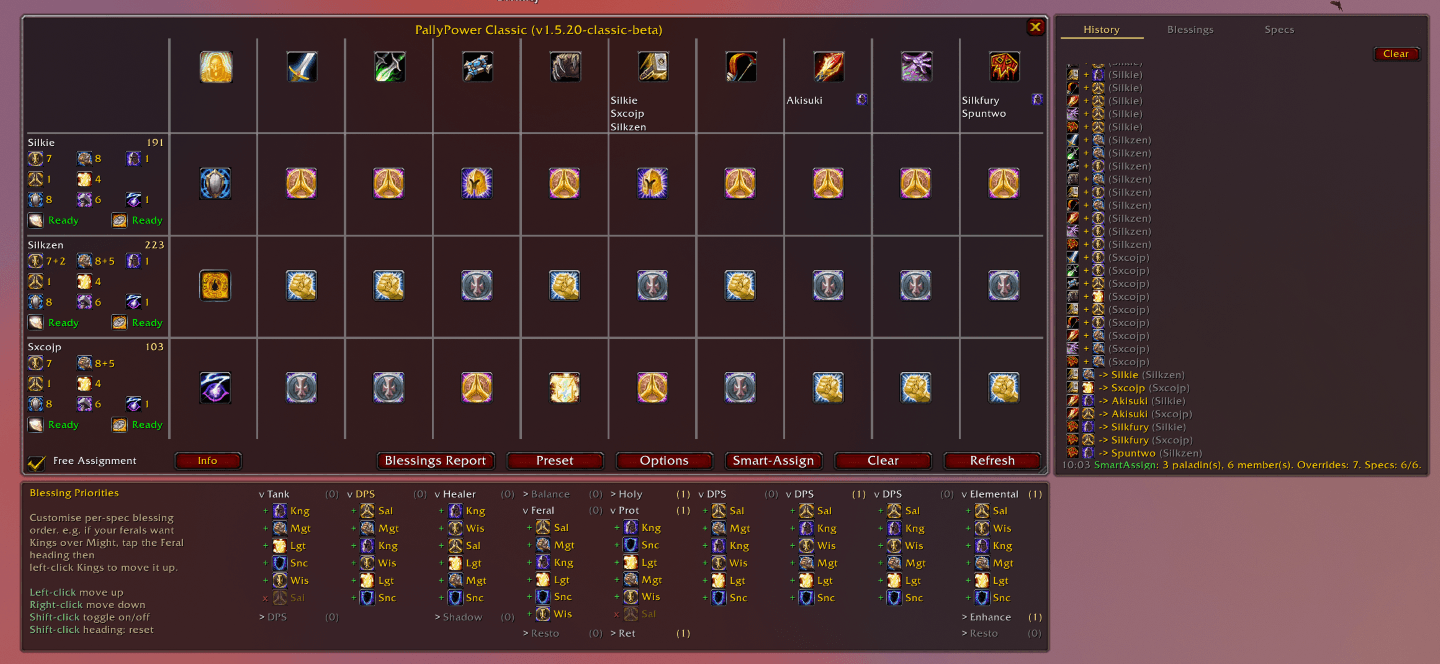Screen dimensions: 1440x664
Task: Click the Mage class fire staff icon
Action: click(x=829, y=67)
